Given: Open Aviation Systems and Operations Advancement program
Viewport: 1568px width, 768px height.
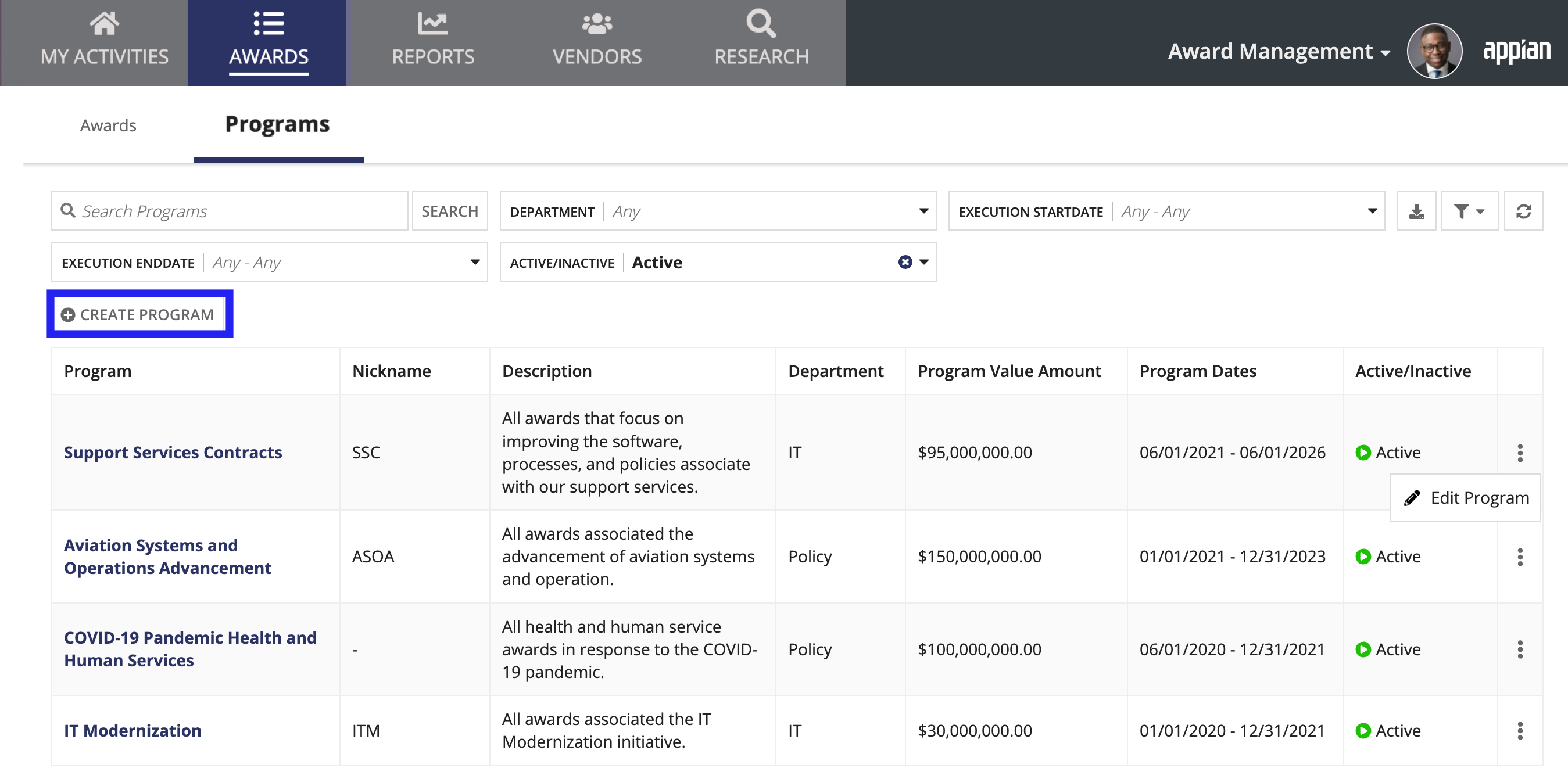Looking at the screenshot, I should coord(167,556).
